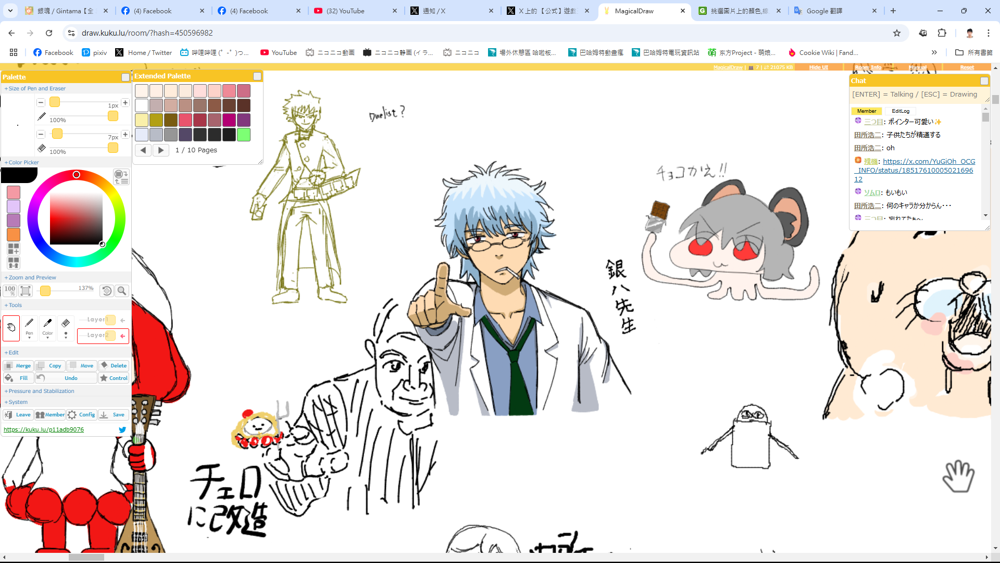The image size is (1000, 563).
Task: Pick the pink recent color swatch
Action: tap(13, 192)
